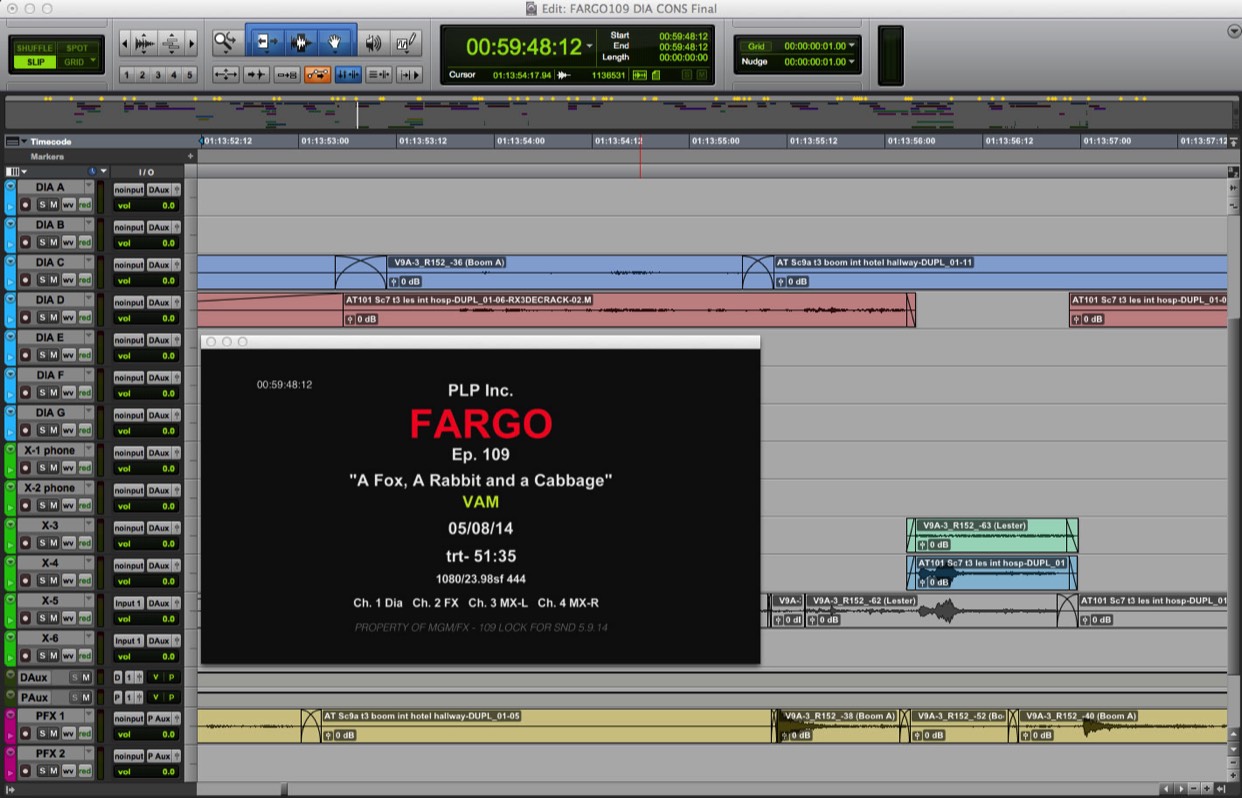This screenshot has width=1242, height=798.
Task: Click the Insertion Follows Playback icon
Action: tap(410, 75)
